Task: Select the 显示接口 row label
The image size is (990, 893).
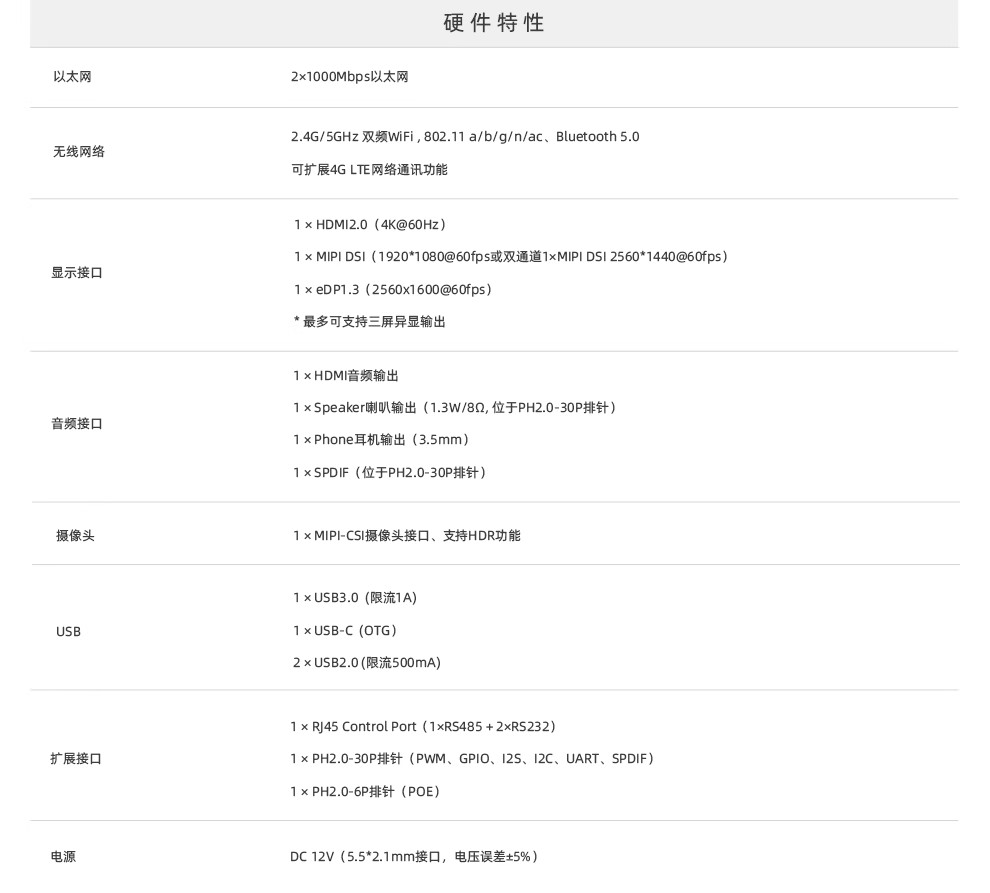Action: tap(77, 273)
